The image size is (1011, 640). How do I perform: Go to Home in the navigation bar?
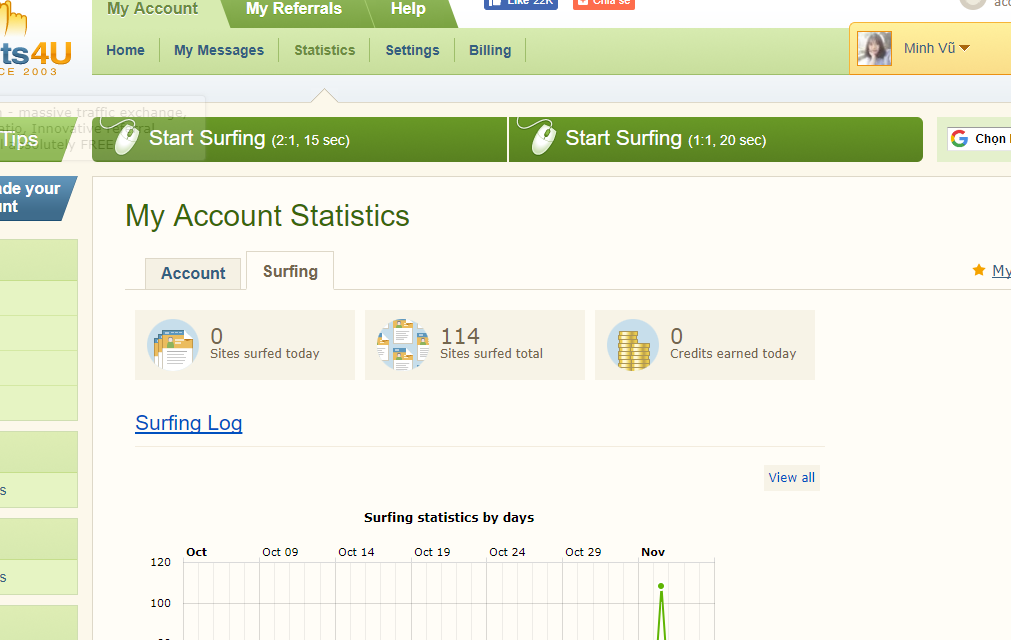coord(125,50)
